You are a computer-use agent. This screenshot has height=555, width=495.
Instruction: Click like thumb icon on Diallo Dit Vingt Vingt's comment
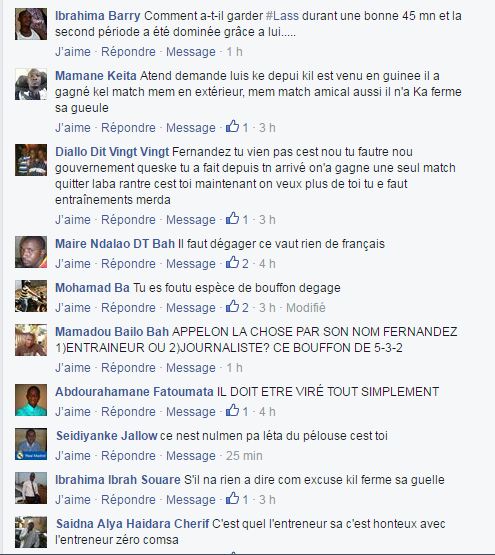(x=232, y=218)
